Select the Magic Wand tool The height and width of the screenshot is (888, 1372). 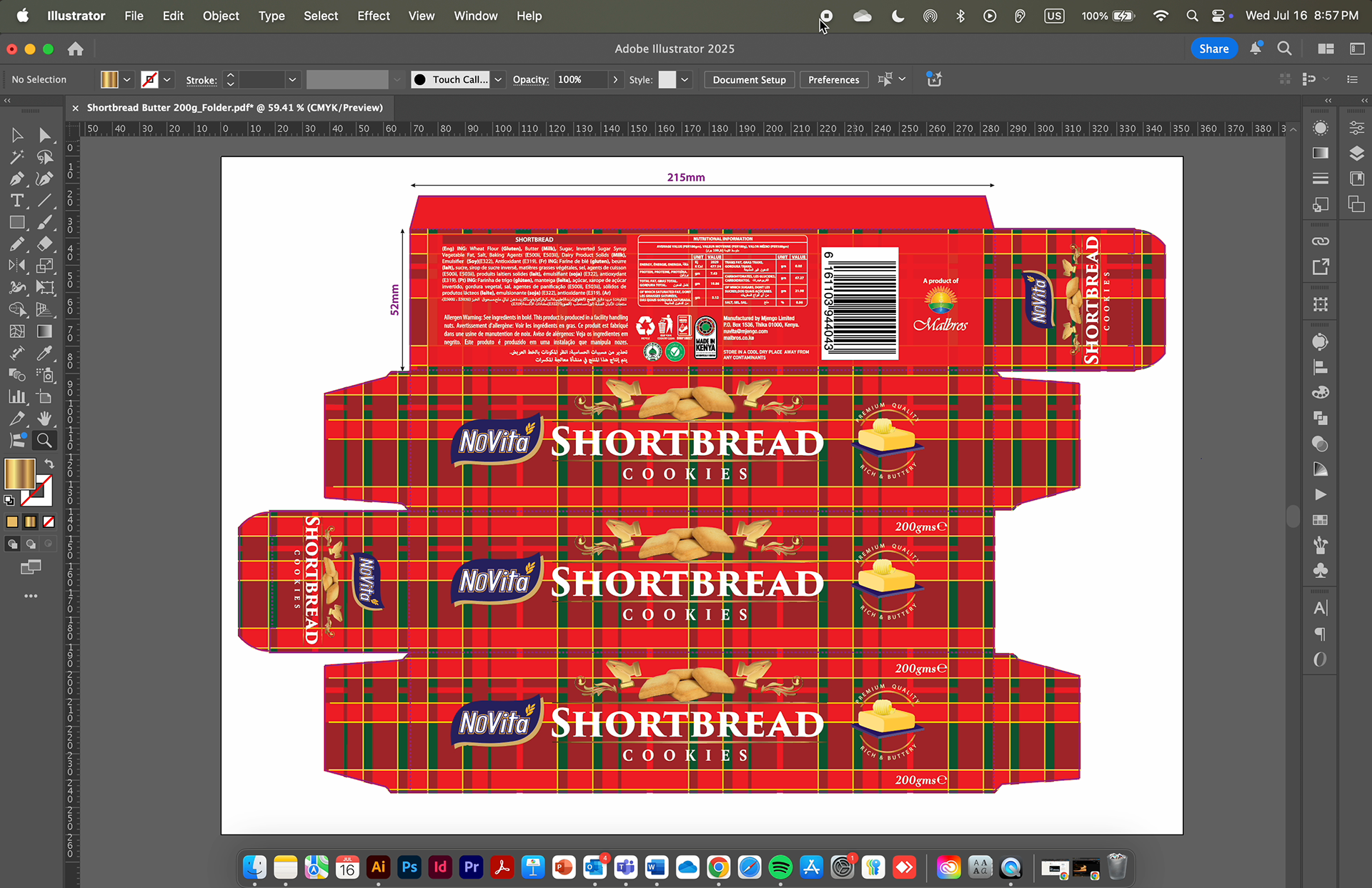[x=17, y=156]
